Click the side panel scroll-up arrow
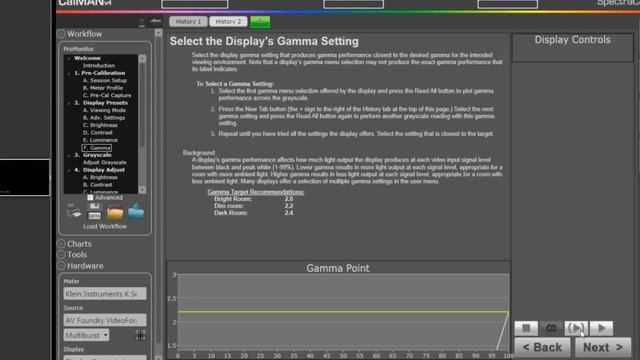This screenshot has height=360, width=640. pos(158,33)
